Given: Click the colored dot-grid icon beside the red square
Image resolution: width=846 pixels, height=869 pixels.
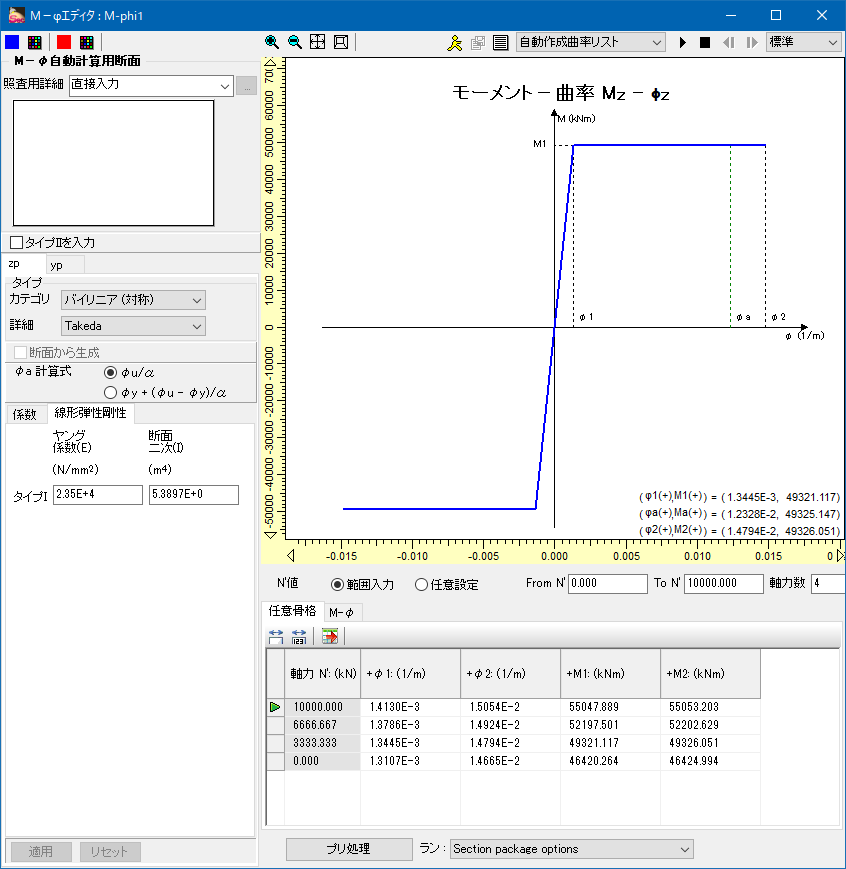Looking at the screenshot, I should [x=86, y=42].
